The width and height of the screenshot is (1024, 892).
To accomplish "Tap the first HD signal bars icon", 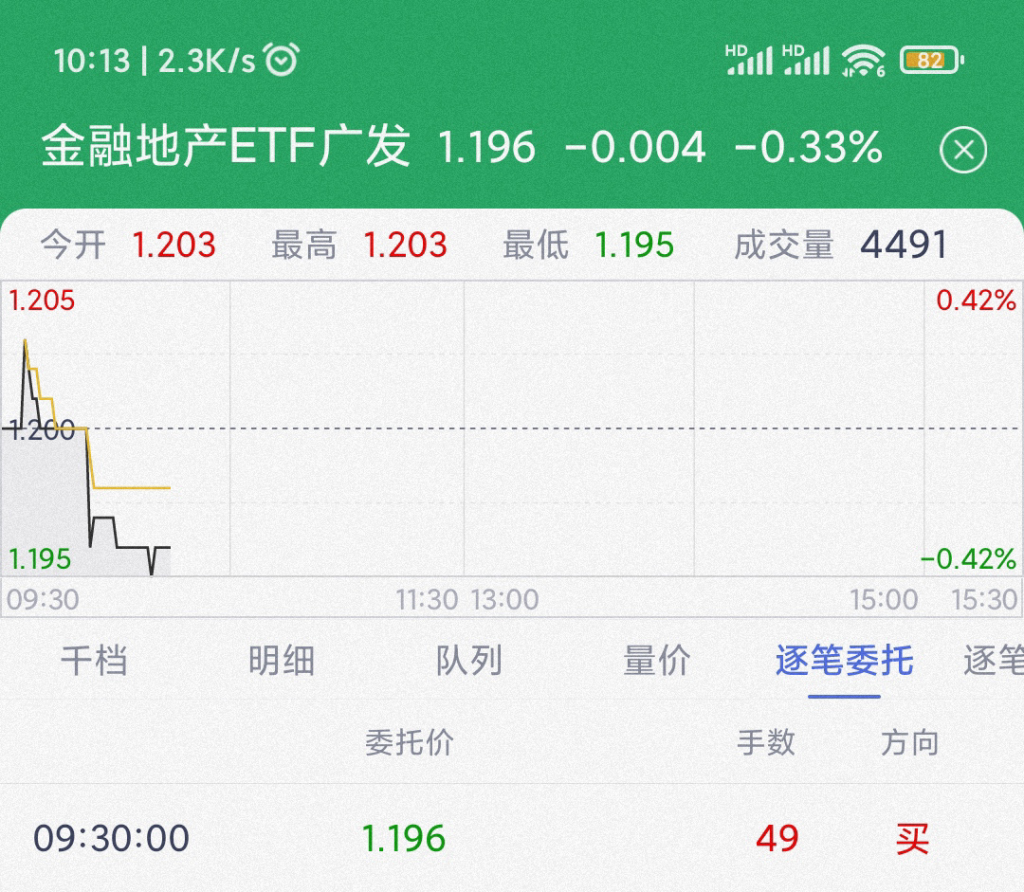I will click(748, 60).
